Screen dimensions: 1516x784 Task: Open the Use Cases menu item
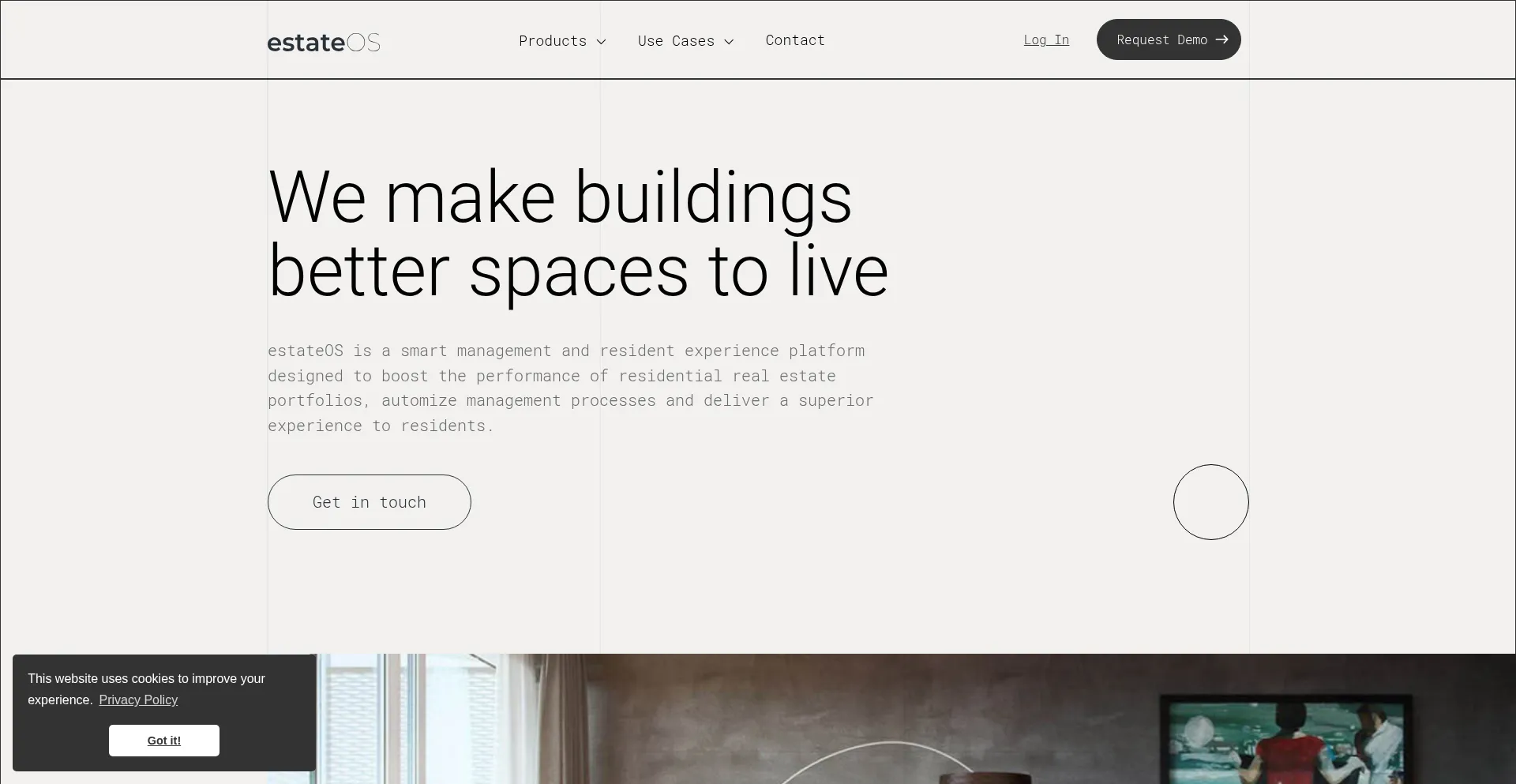click(x=676, y=41)
